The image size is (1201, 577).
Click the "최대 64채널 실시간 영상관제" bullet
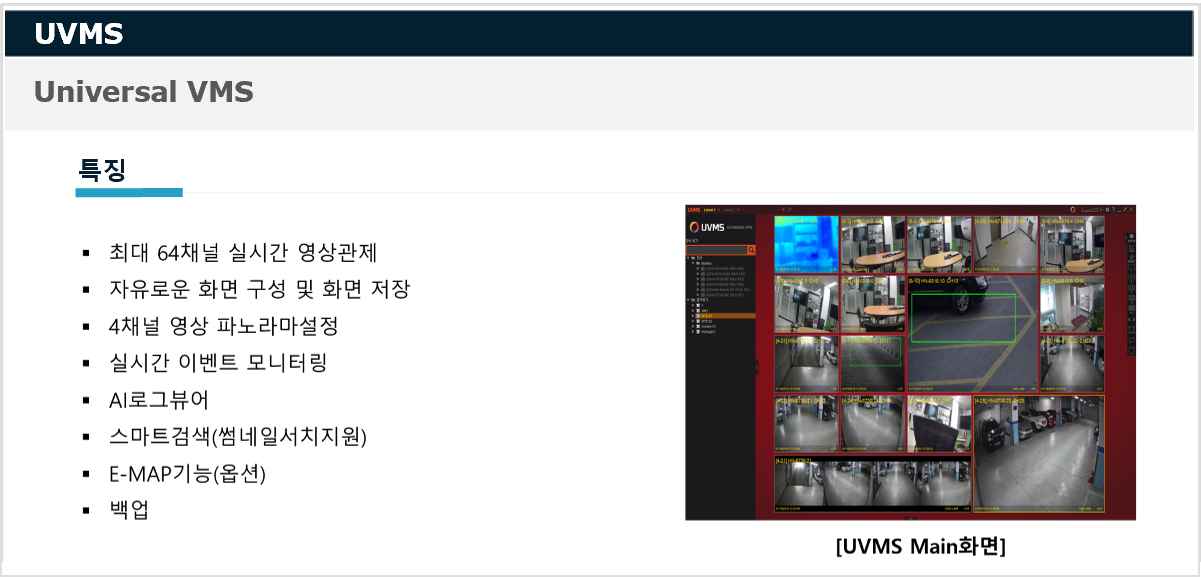coord(243,252)
